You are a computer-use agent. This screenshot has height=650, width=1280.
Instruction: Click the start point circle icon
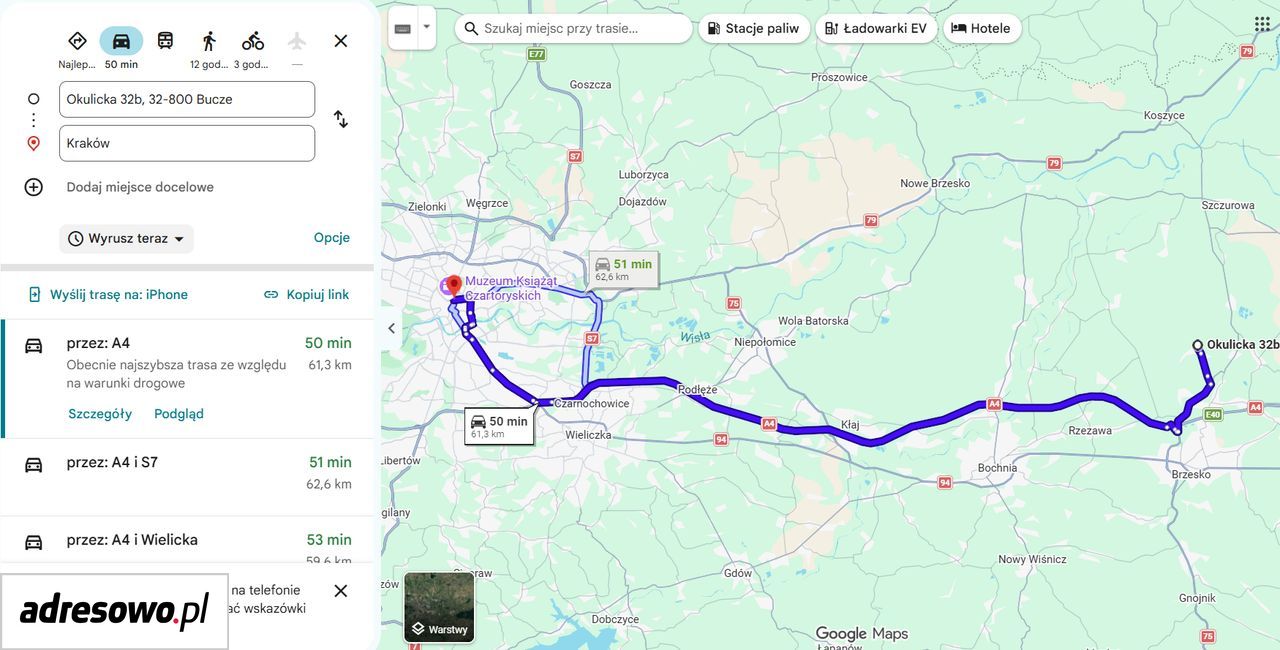(x=34, y=99)
